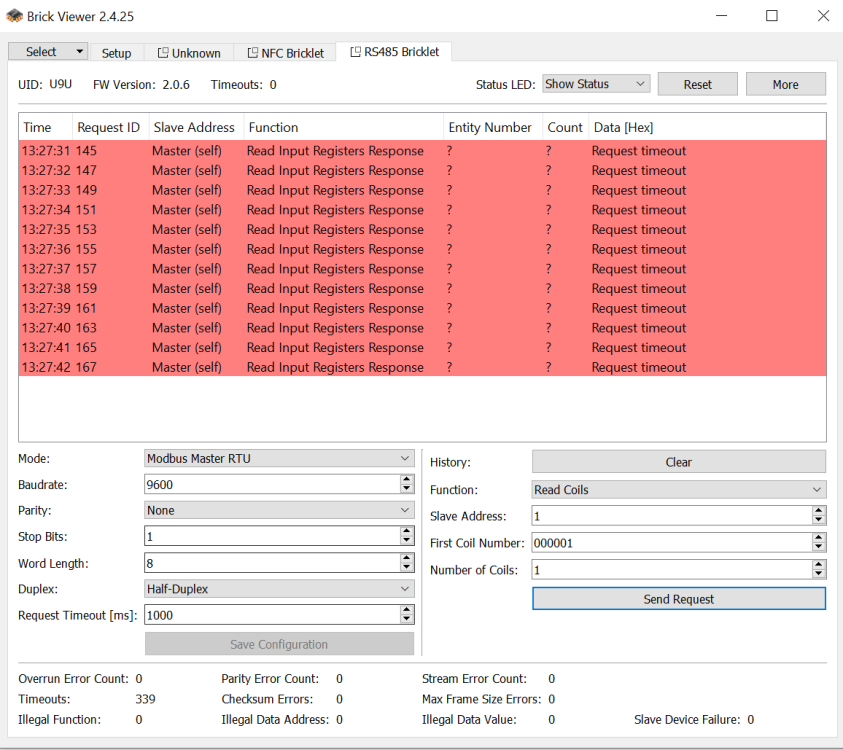The image size is (843, 750).
Task: Increase Baudrate with the up arrow
Action: point(406,479)
